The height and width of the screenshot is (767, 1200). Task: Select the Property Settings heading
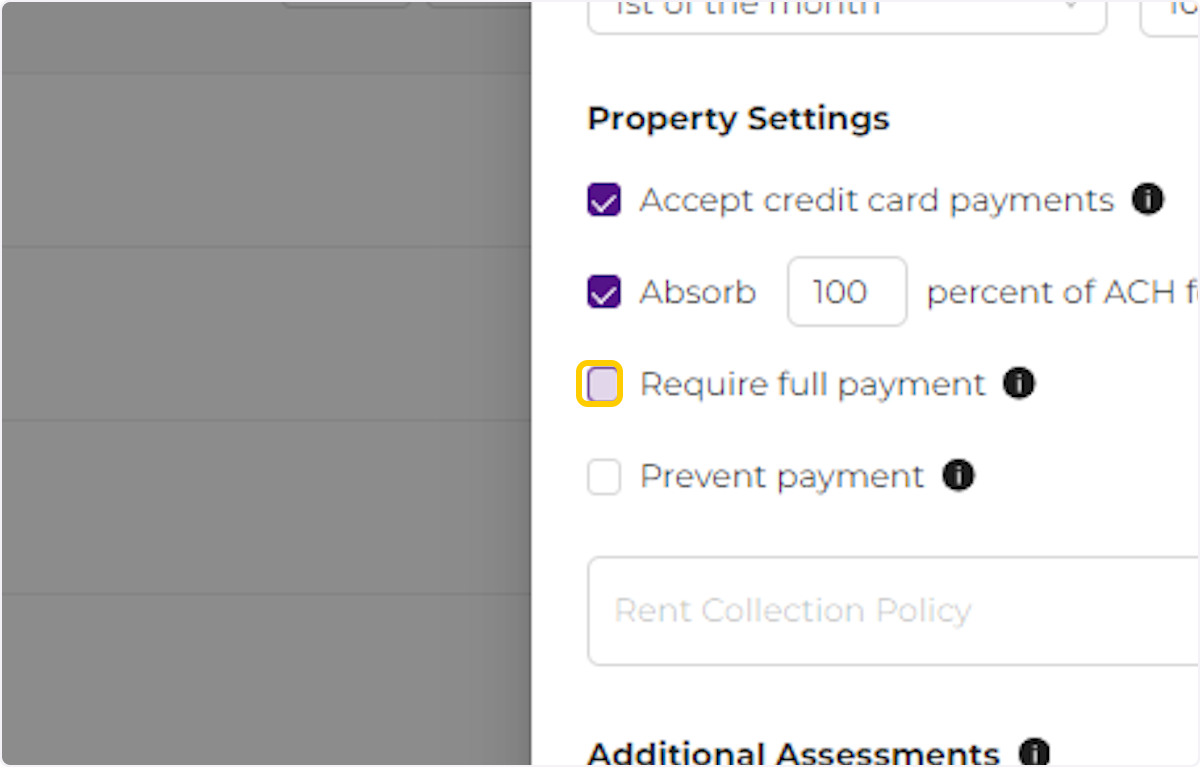738,118
